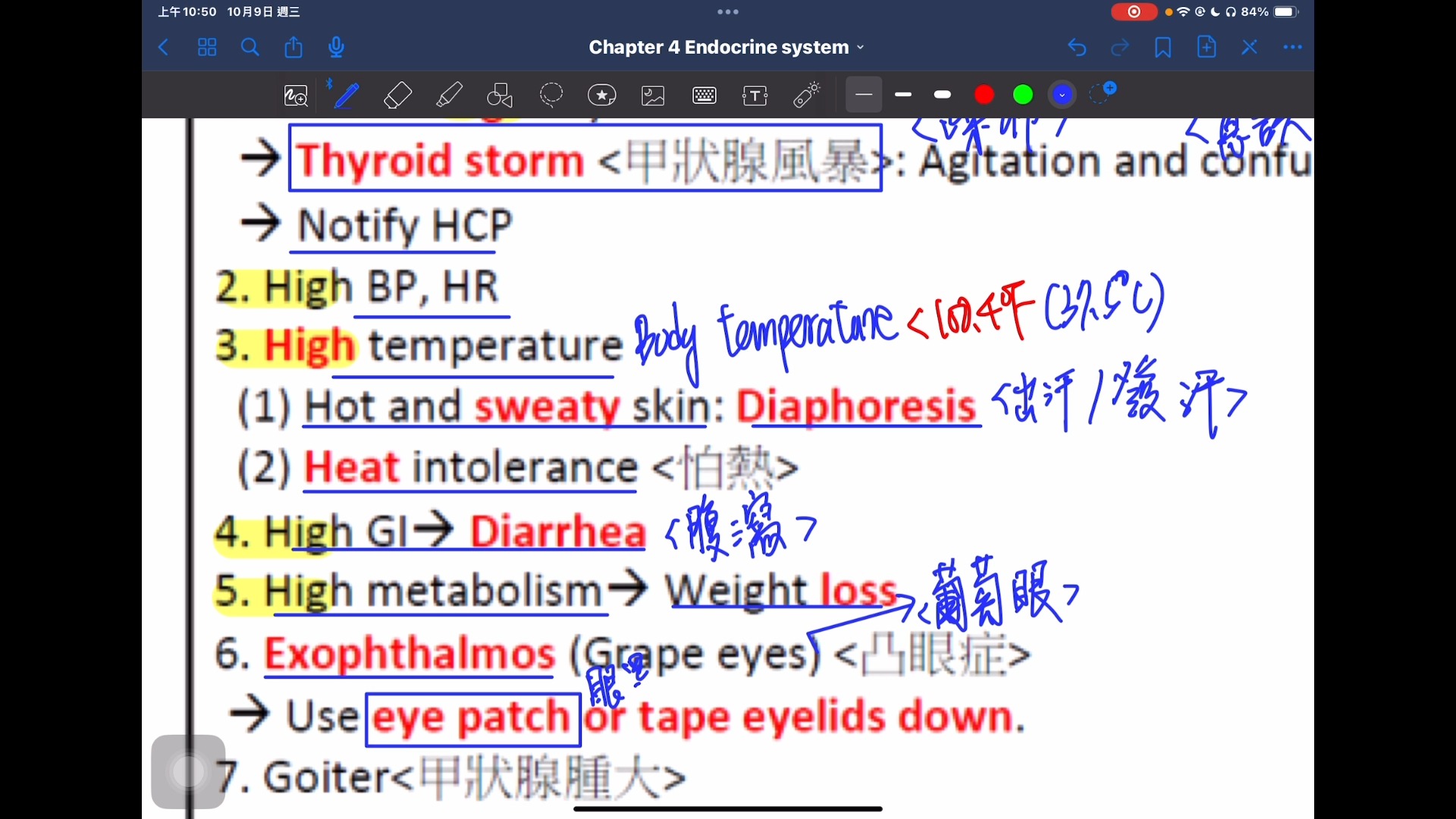The image size is (1456, 819).
Task: Tap the share export icon
Action: point(293,48)
